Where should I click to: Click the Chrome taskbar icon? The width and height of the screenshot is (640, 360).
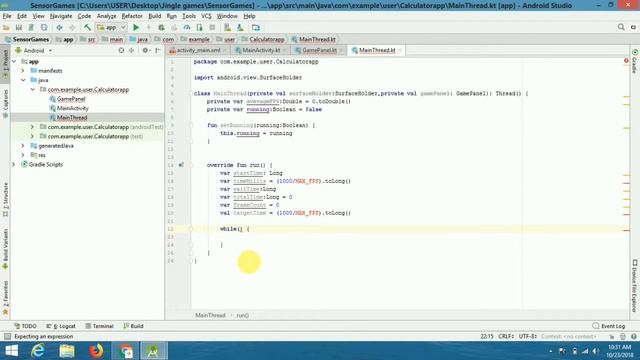126,351
